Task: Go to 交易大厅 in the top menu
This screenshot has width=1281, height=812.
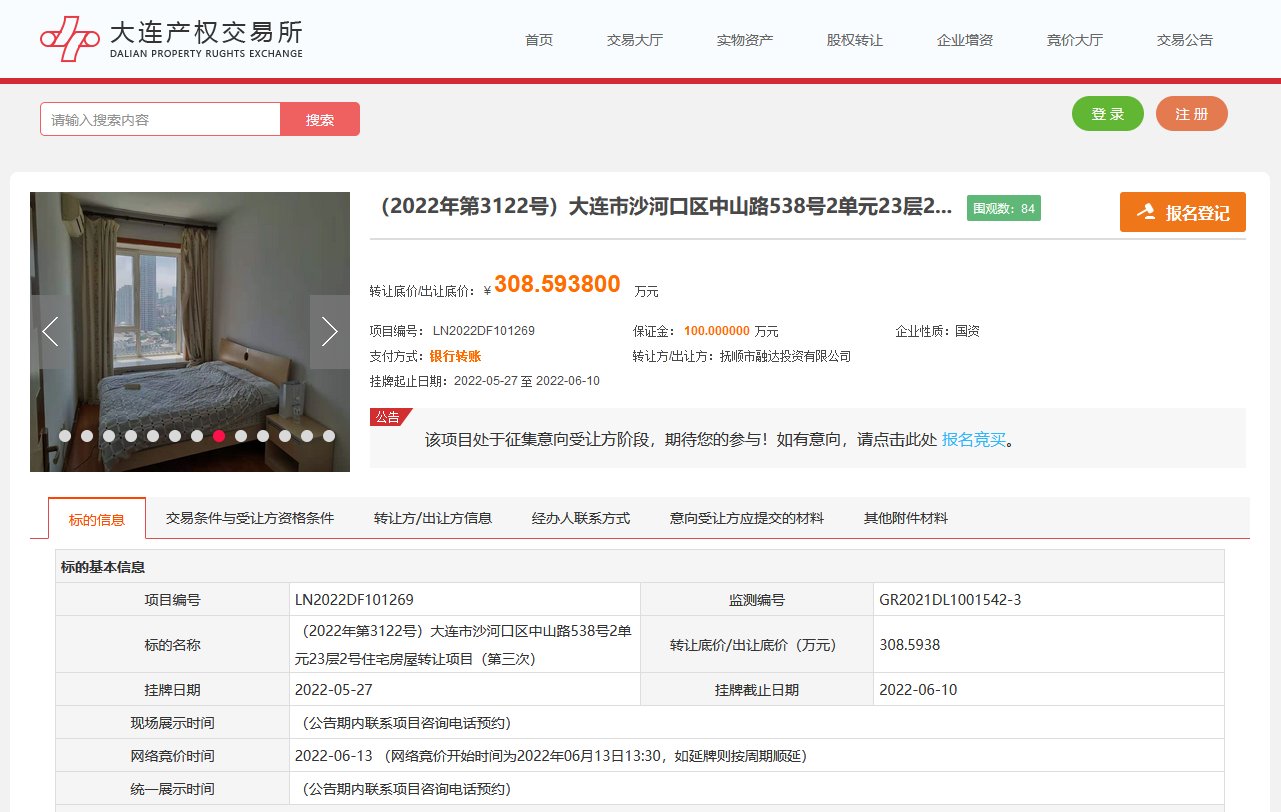Action: click(x=635, y=40)
